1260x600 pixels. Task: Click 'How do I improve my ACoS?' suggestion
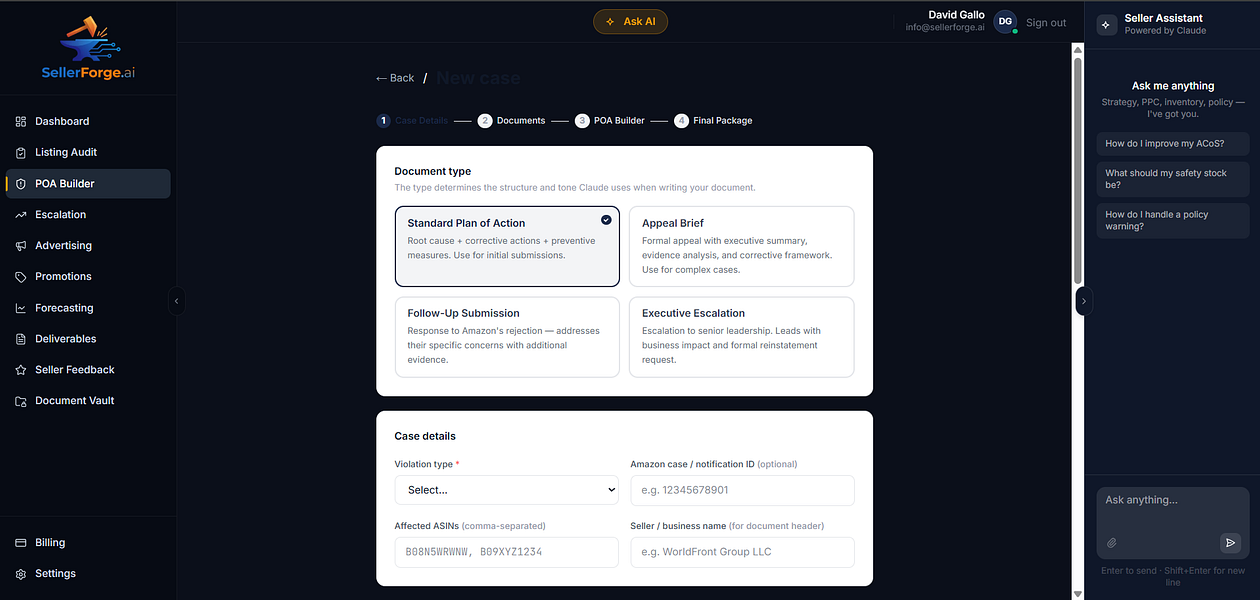(x=1173, y=144)
